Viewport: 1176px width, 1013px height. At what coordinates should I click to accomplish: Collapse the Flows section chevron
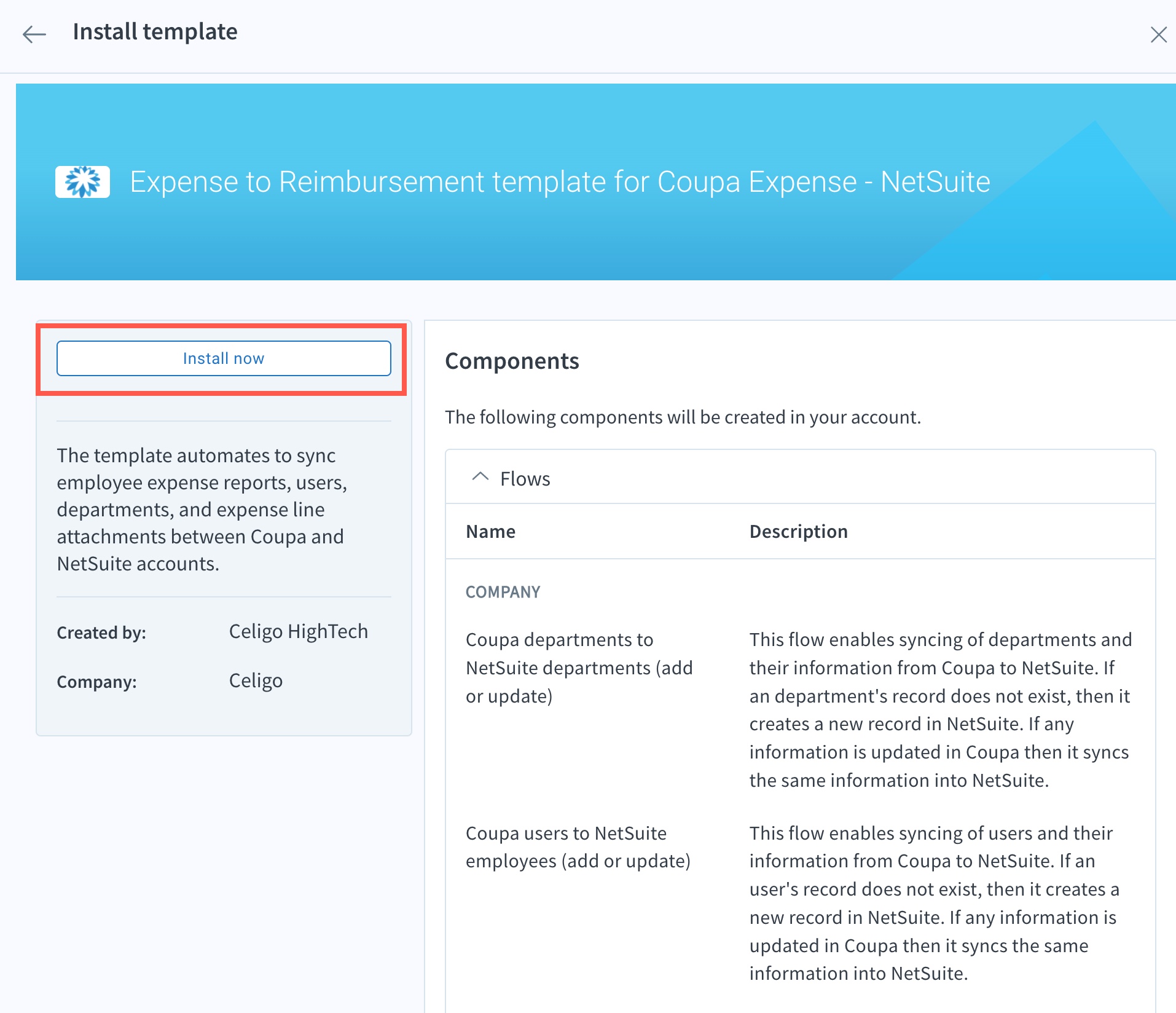[480, 478]
